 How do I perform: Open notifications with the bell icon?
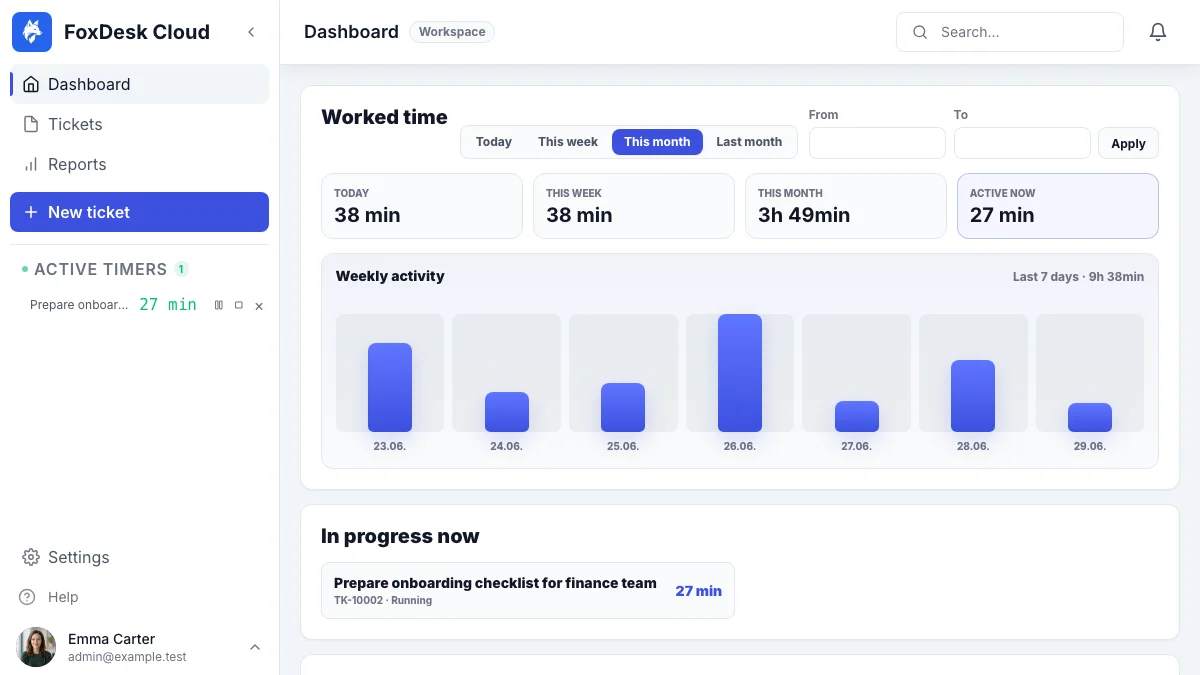coord(1158,32)
